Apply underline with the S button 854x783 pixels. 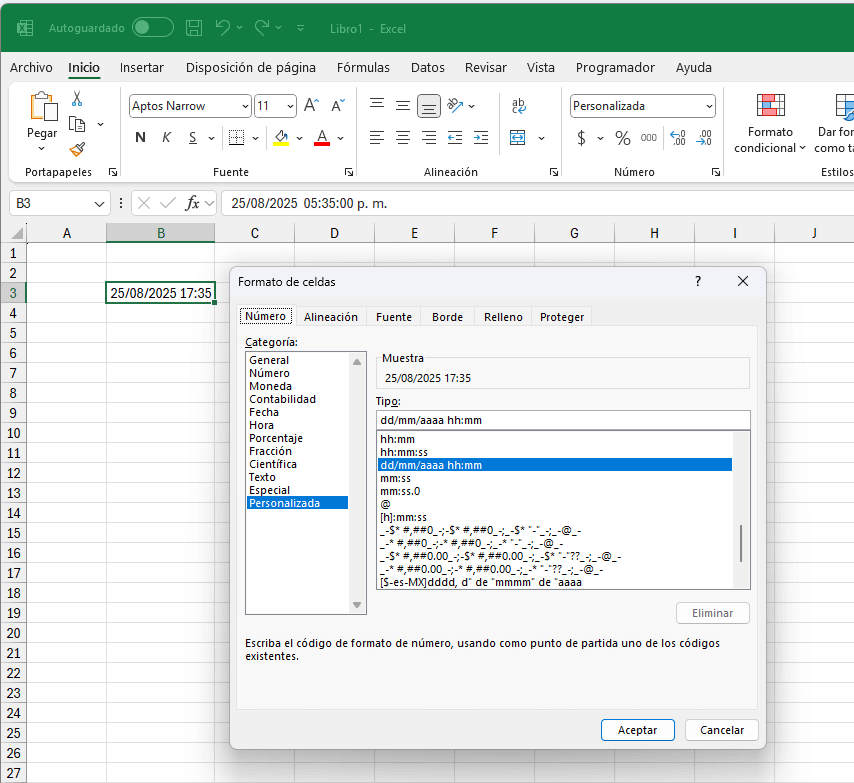pyautogui.click(x=193, y=138)
